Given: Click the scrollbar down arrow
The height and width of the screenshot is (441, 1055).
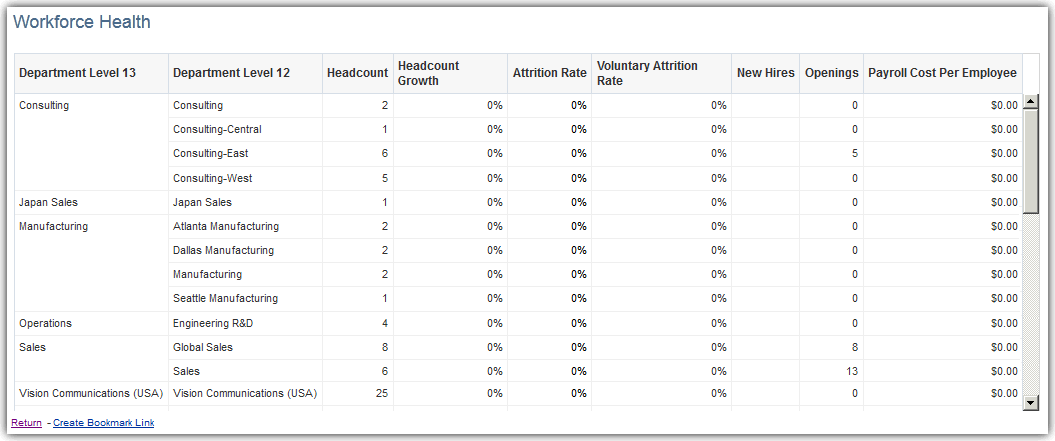Looking at the screenshot, I should (1031, 403).
